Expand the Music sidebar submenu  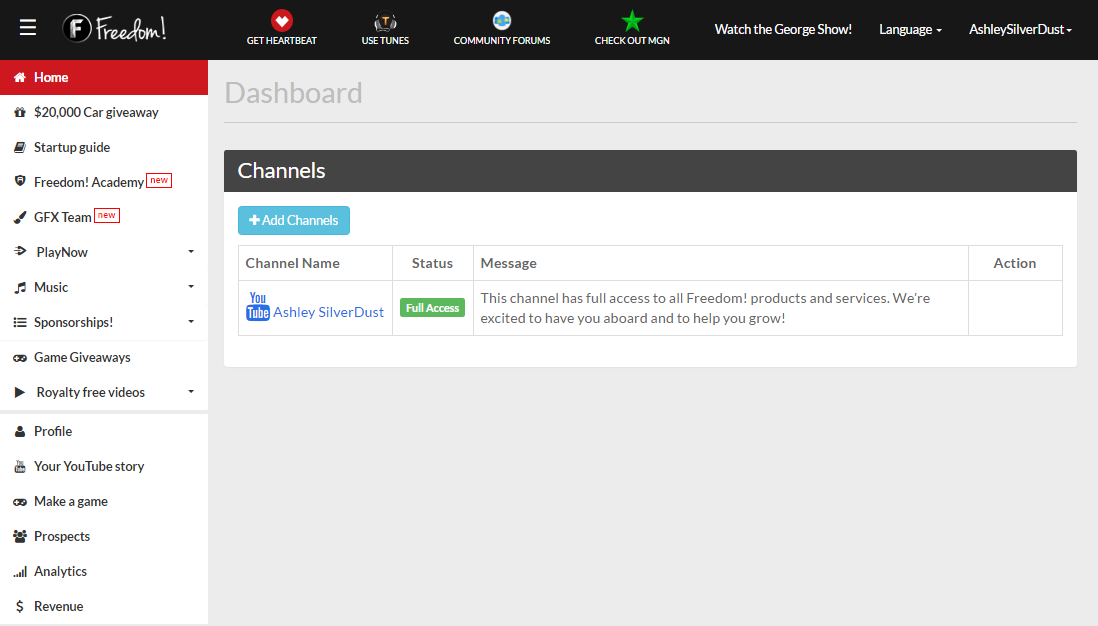pyautogui.click(x=190, y=287)
